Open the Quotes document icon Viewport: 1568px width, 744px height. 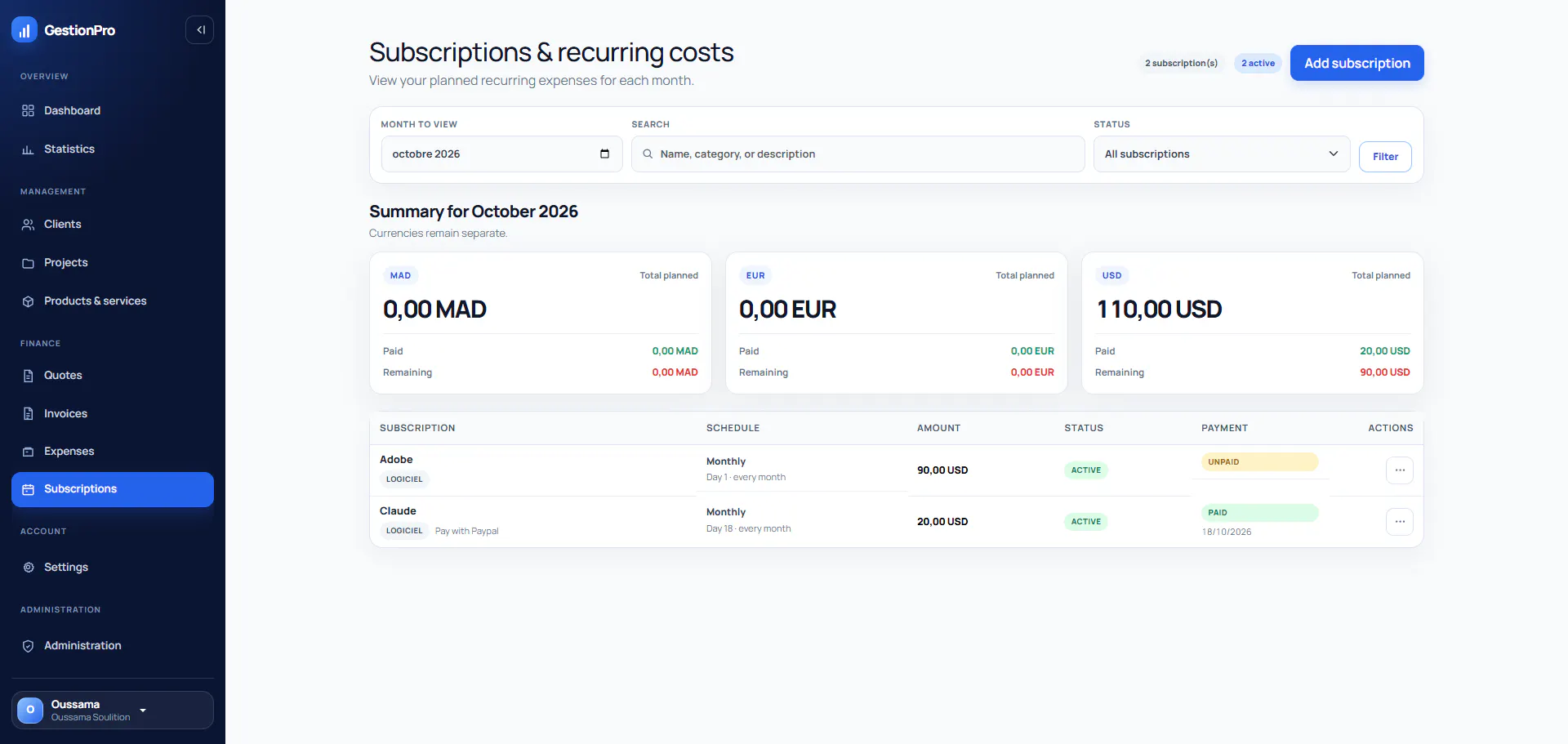(x=28, y=376)
